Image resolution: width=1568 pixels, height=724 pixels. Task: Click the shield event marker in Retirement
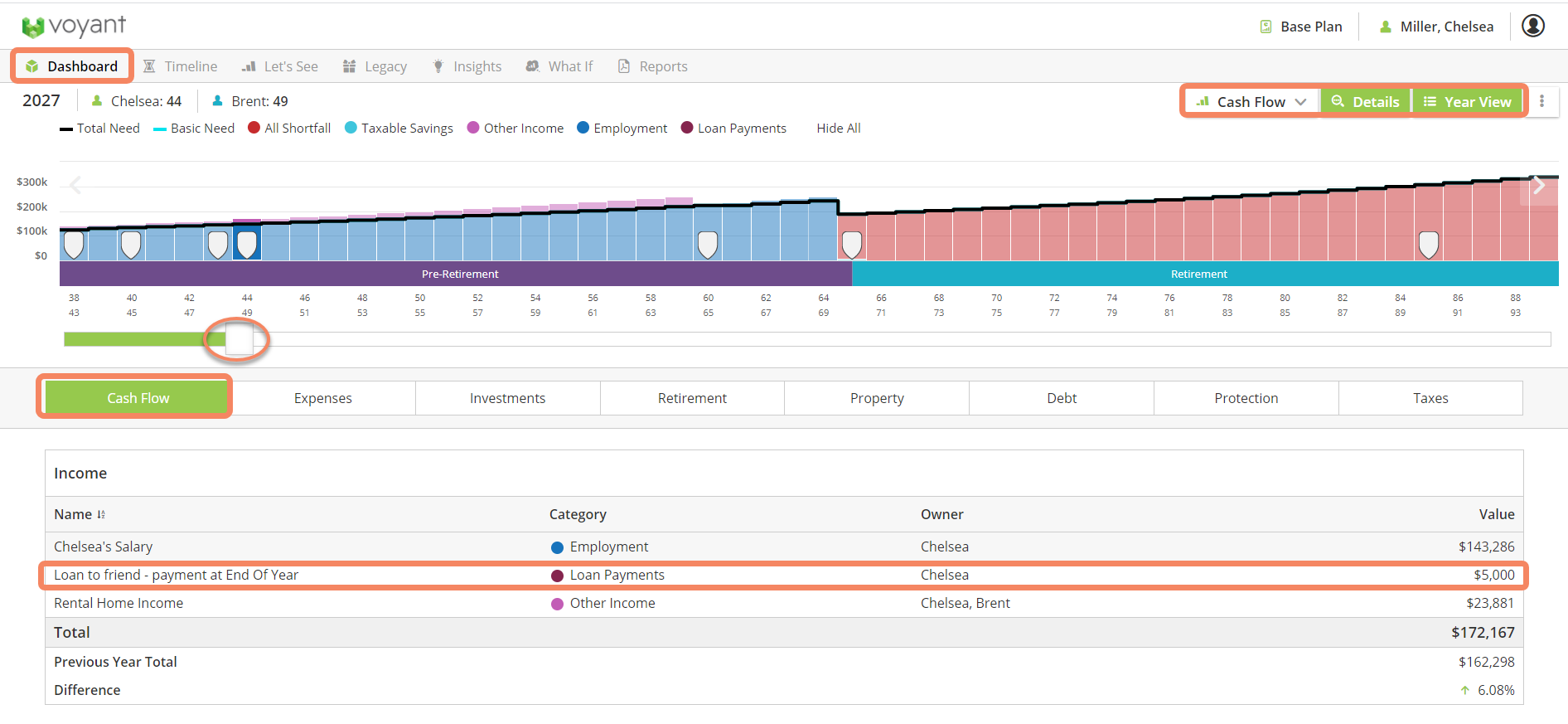[x=1428, y=245]
